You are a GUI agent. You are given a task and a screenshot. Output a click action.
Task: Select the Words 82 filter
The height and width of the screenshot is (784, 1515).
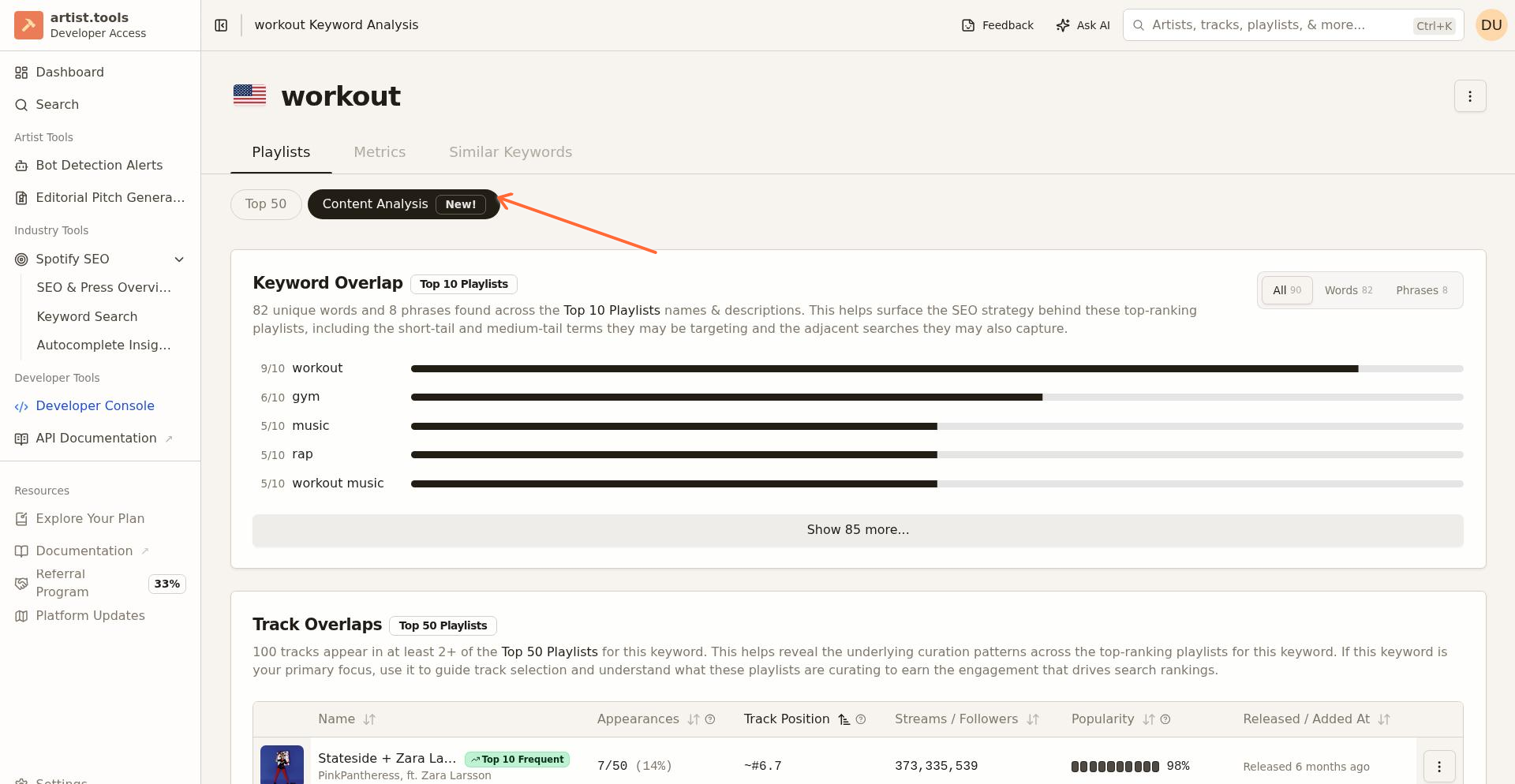[x=1348, y=290]
